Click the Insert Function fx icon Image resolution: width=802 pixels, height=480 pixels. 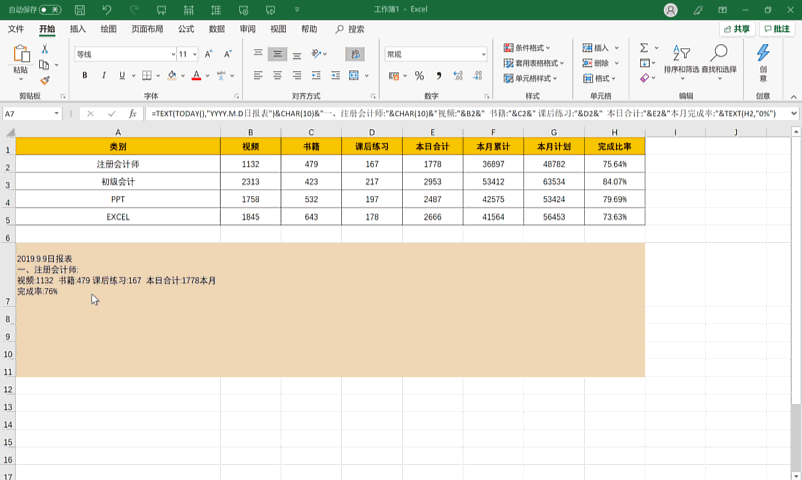point(132,114)
